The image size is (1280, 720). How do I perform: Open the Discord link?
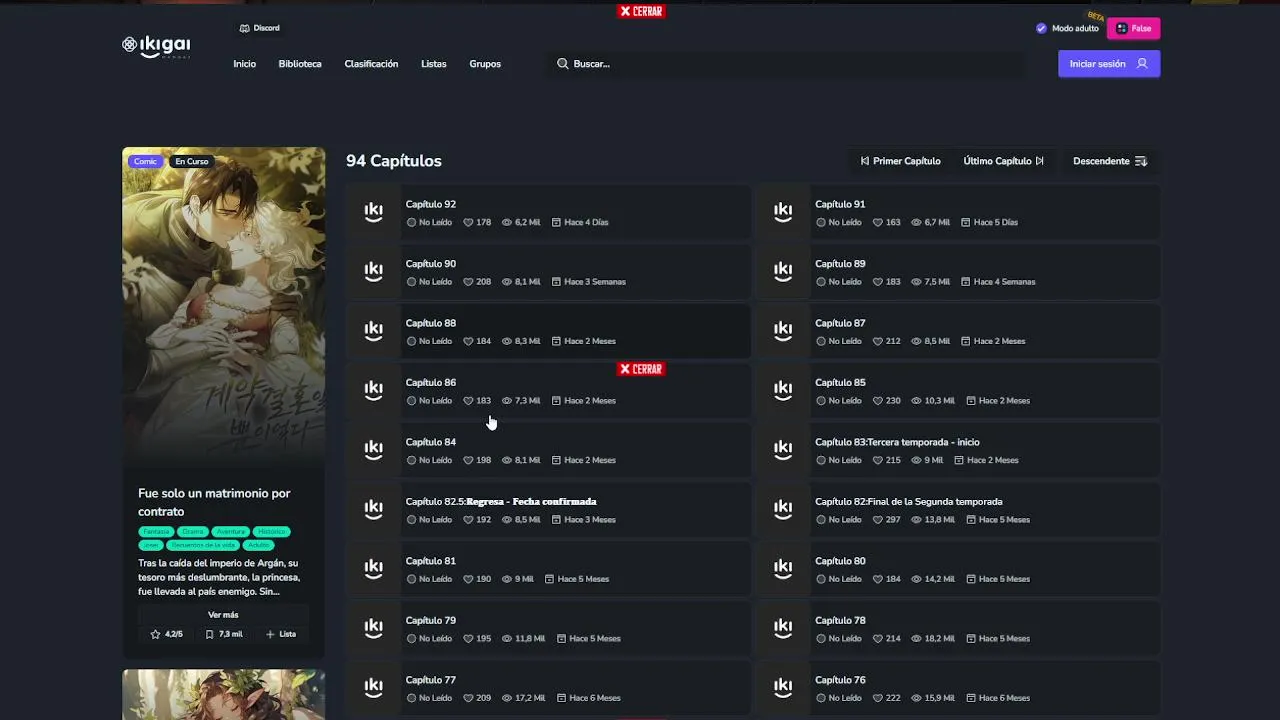click(x=260, y=28)
